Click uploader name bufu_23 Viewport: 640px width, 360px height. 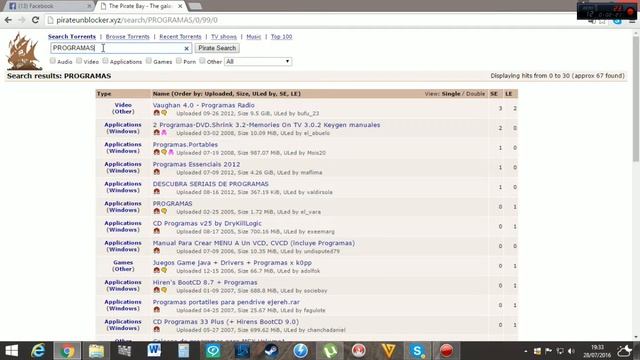point(308,113)
